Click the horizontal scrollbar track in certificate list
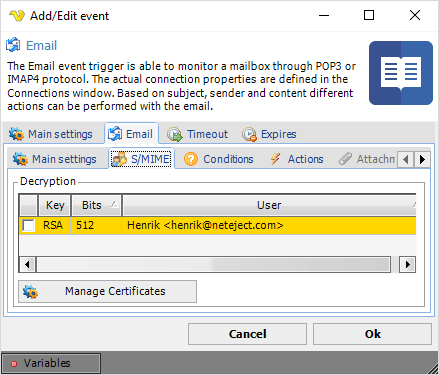 [213, 265]
